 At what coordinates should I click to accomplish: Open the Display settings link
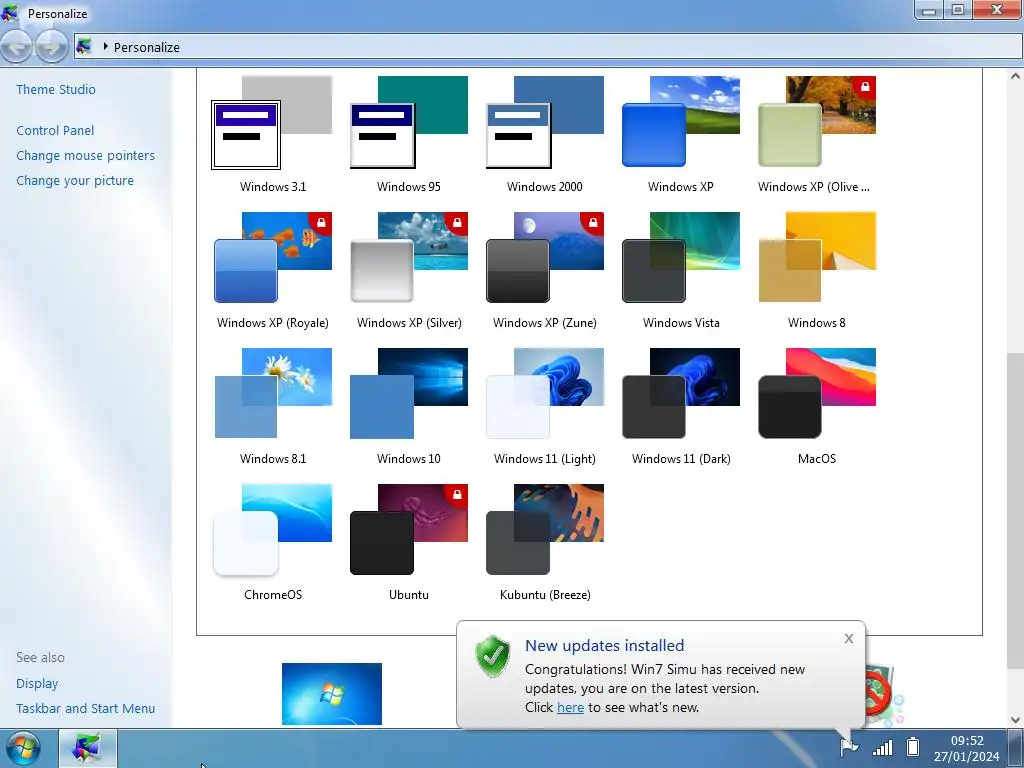[x=37, y=684]
